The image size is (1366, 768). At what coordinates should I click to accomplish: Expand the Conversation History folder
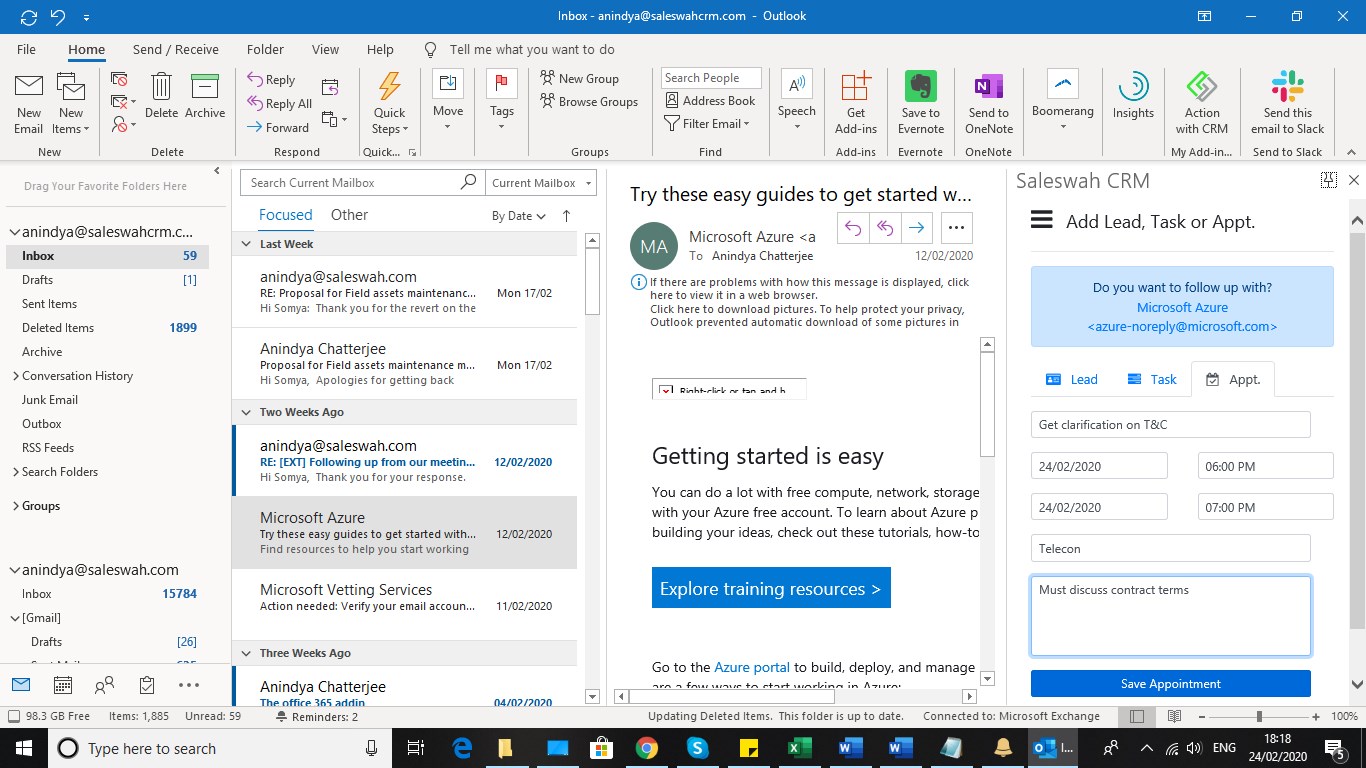(15, 376)
